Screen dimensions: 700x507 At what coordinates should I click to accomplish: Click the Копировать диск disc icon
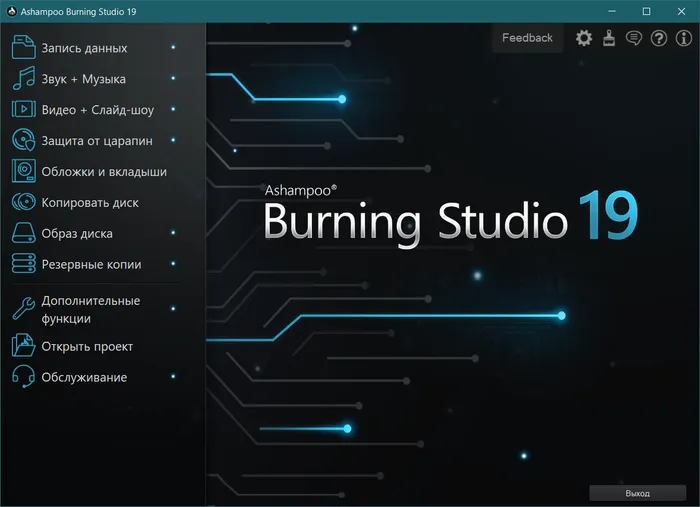pyautogui.click(x=23, y=202)
